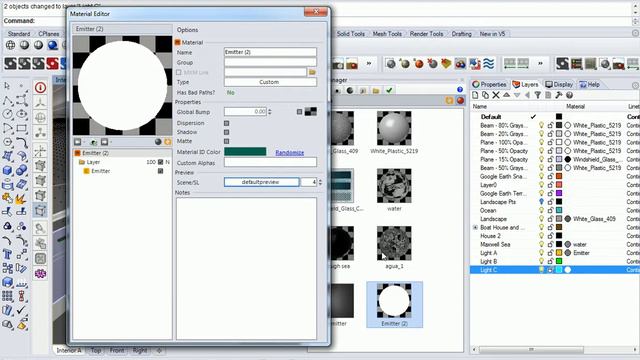Toggle lock icon for Landscape layer
640x360 pixels.
click(x=550, y=219)
